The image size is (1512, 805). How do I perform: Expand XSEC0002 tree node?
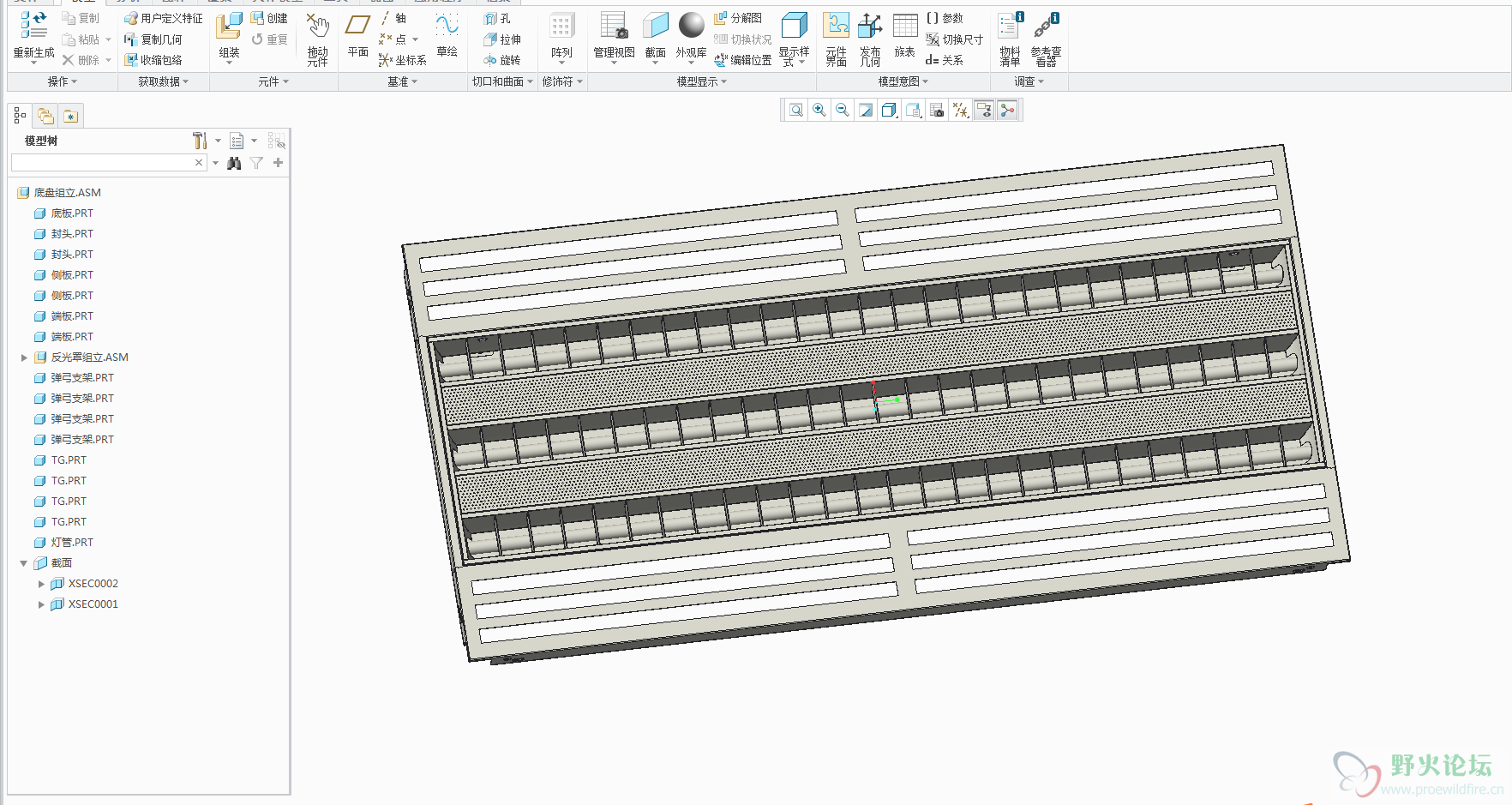coord(41,584)
